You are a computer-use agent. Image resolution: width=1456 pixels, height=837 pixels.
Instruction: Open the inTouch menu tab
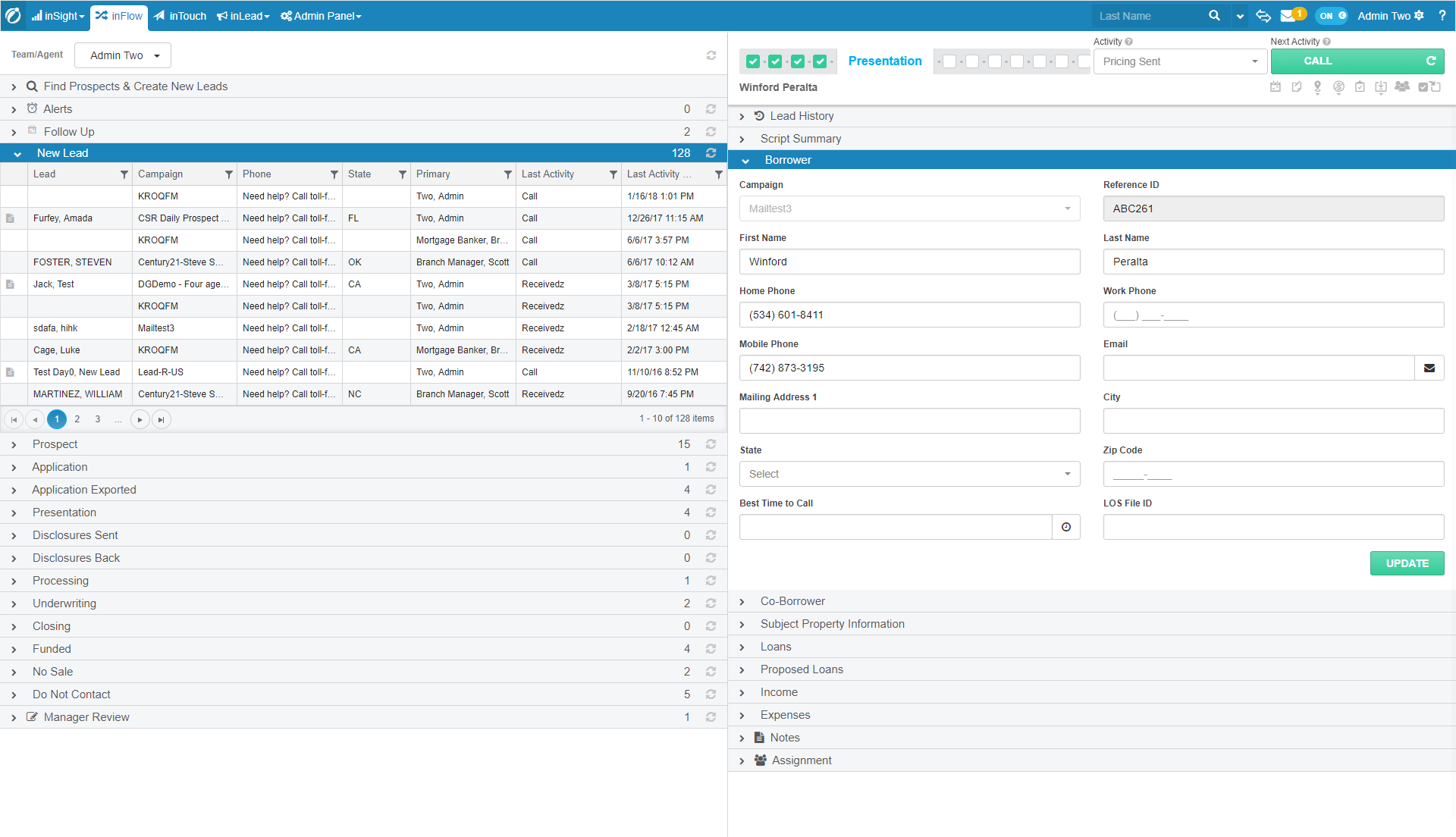point(180,16)
